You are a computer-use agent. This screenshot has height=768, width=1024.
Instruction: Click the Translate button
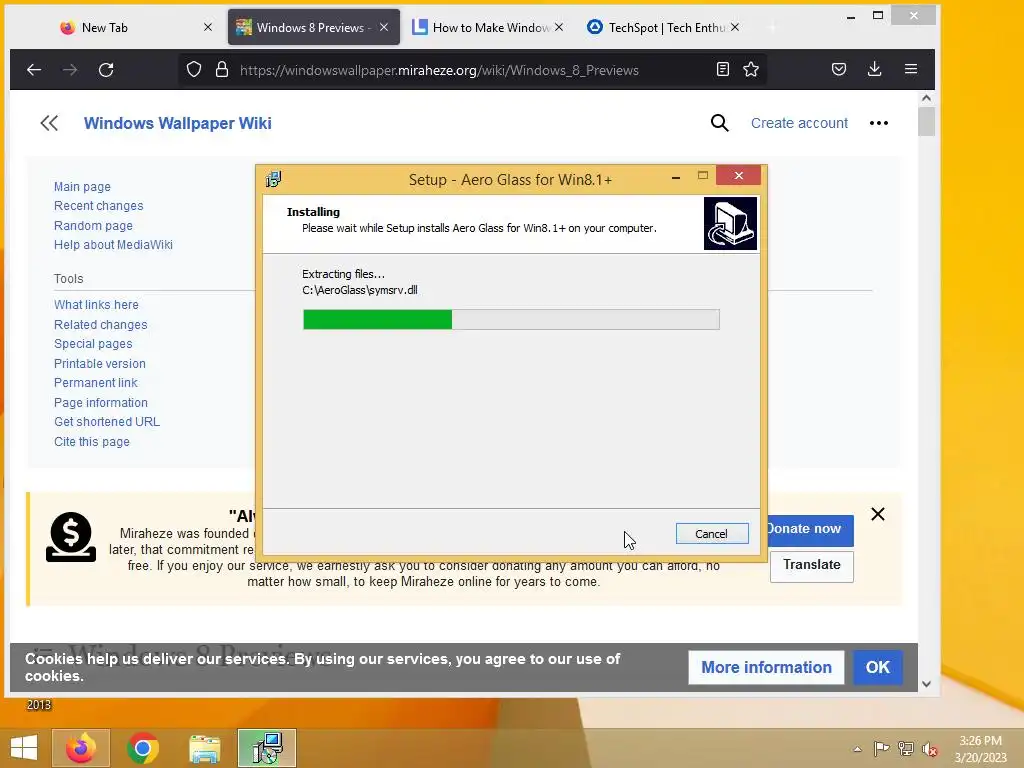812,566
